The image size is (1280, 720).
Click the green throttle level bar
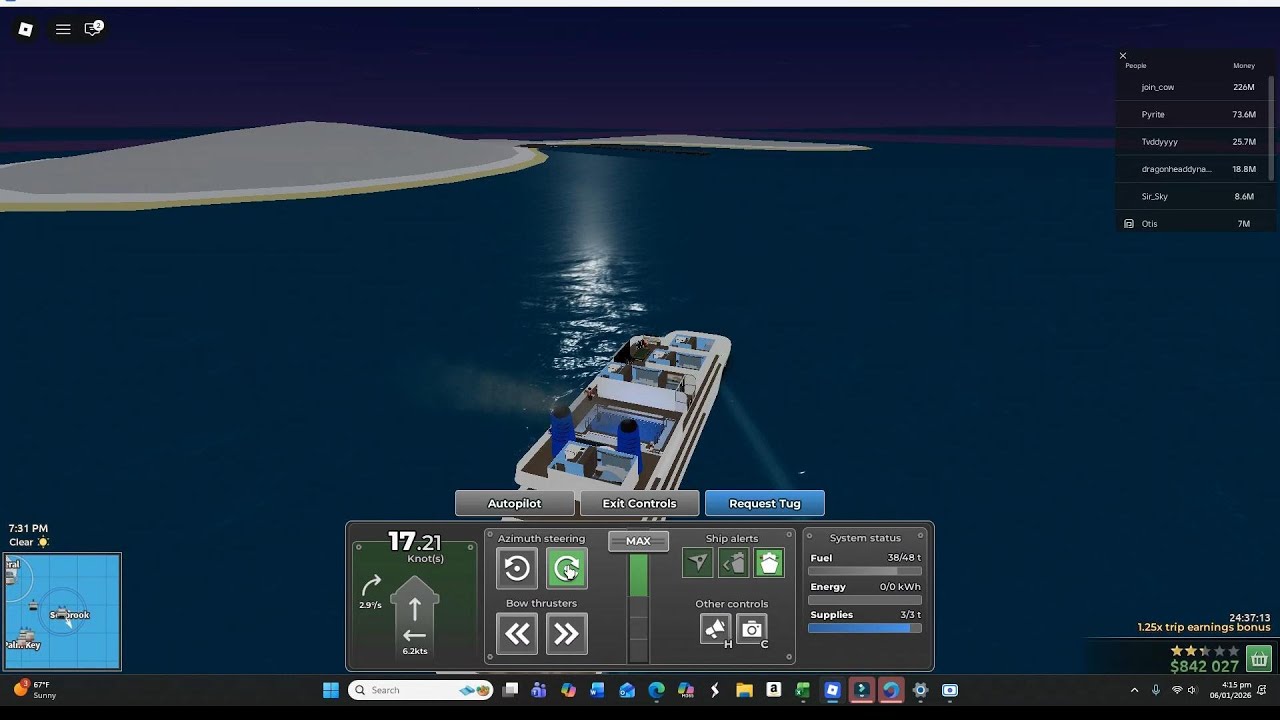(638, 576)
